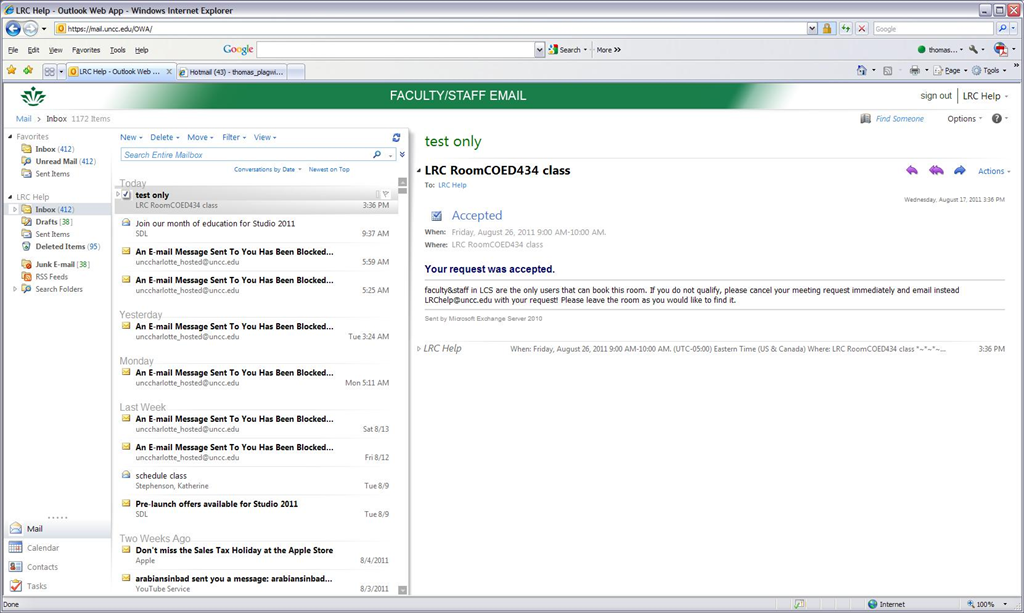Open the New dropdown menu
The width and height of the screenshot is (1024, 613).
pyautogui.click(x=131, y=137)
